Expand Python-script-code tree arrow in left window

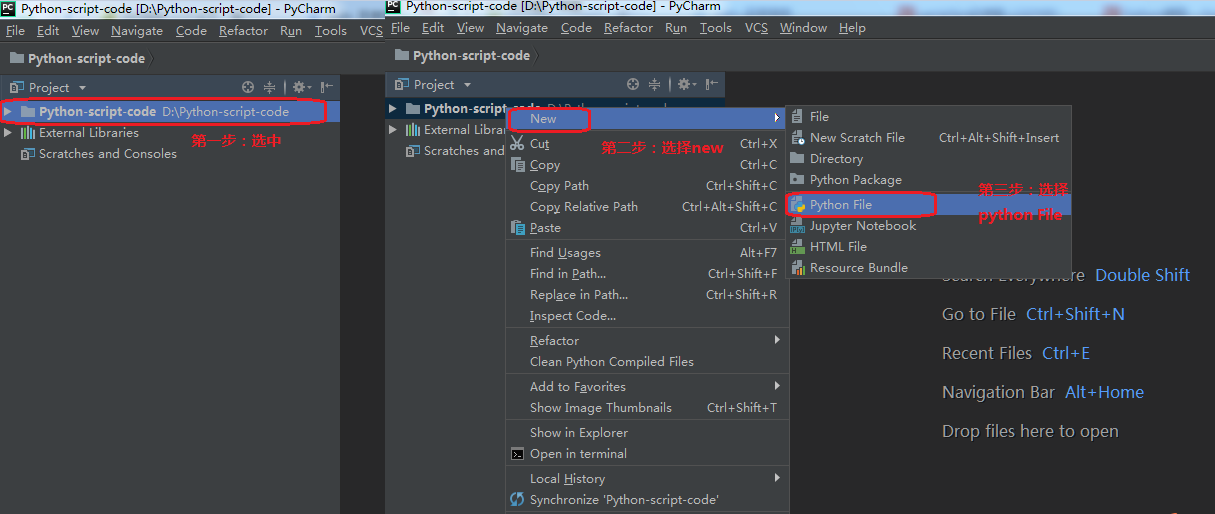[8, 111]
